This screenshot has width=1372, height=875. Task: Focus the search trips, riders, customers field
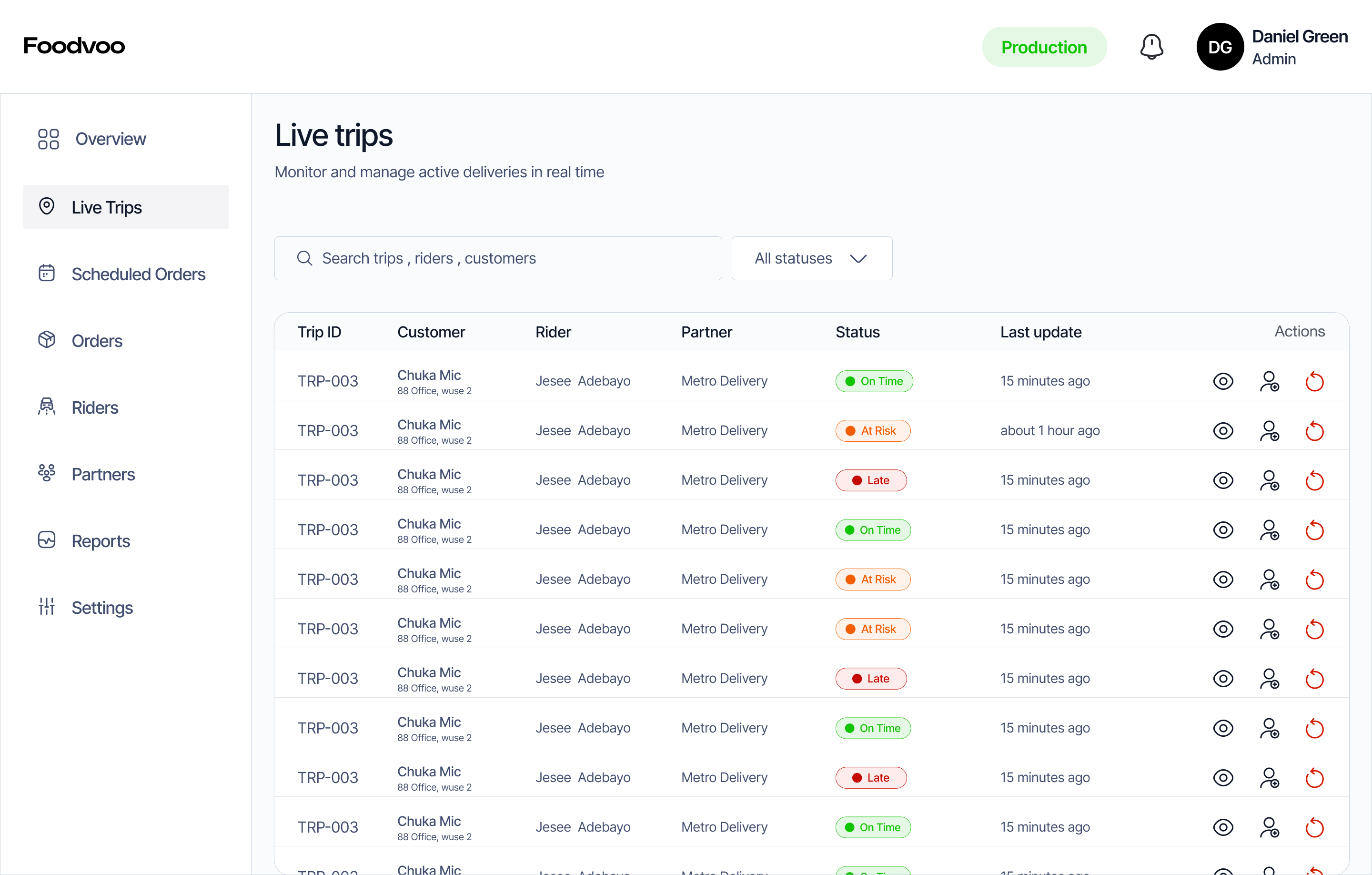(x=498, y=258)
